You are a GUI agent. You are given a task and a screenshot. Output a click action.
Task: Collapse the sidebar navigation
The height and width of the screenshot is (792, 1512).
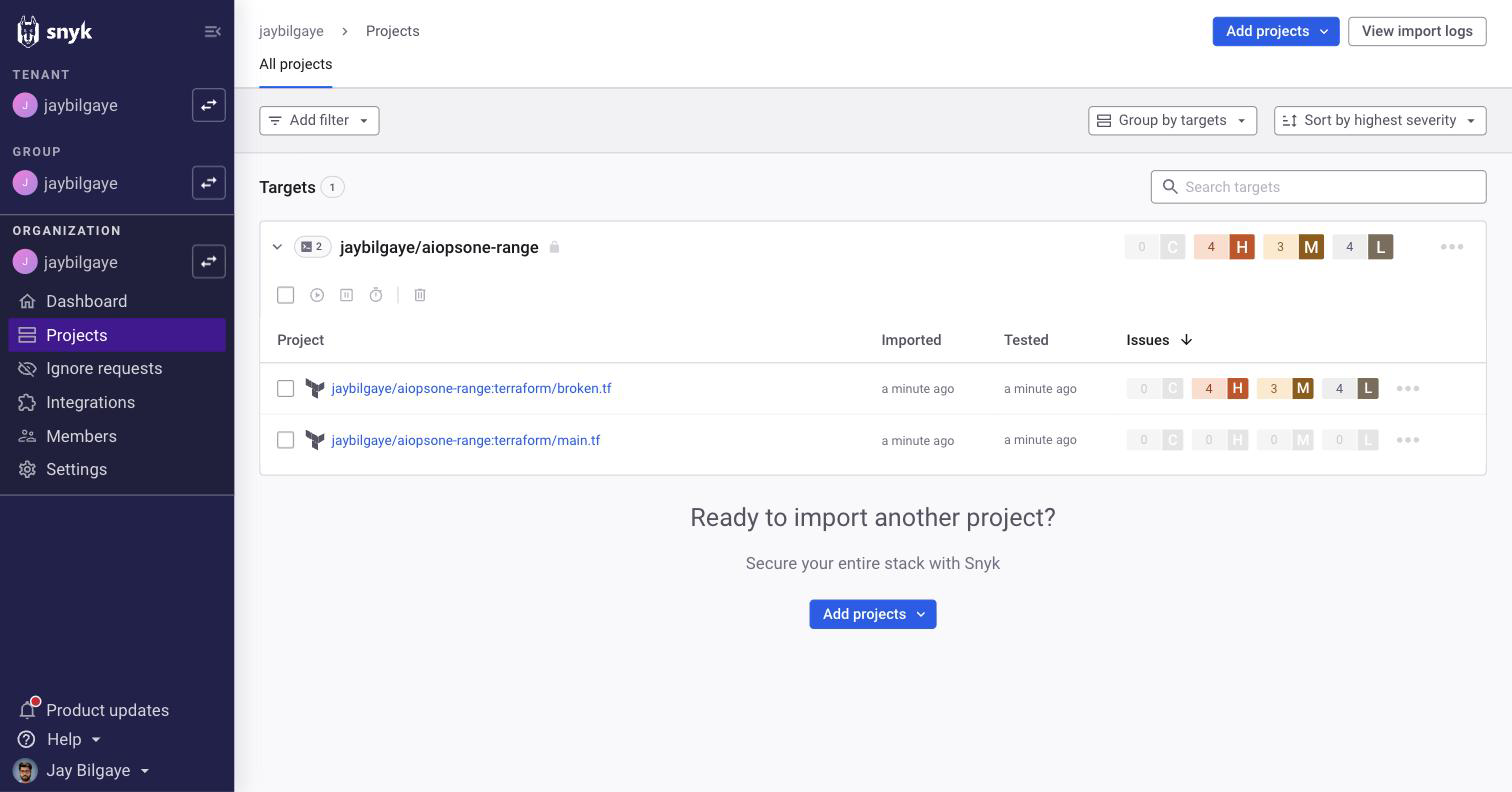212,32
